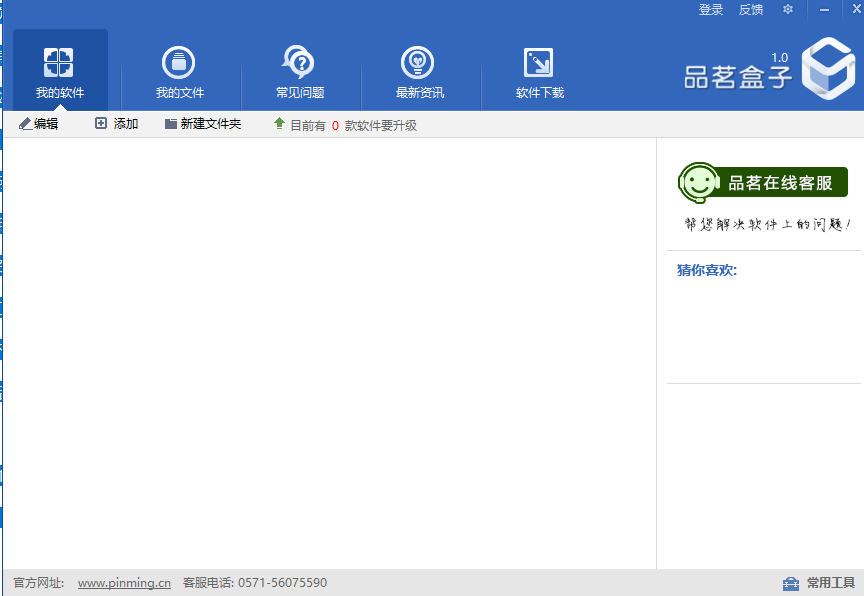Open the 反馈 feedback link
The image size is (864, 596).
click(750, 9)
